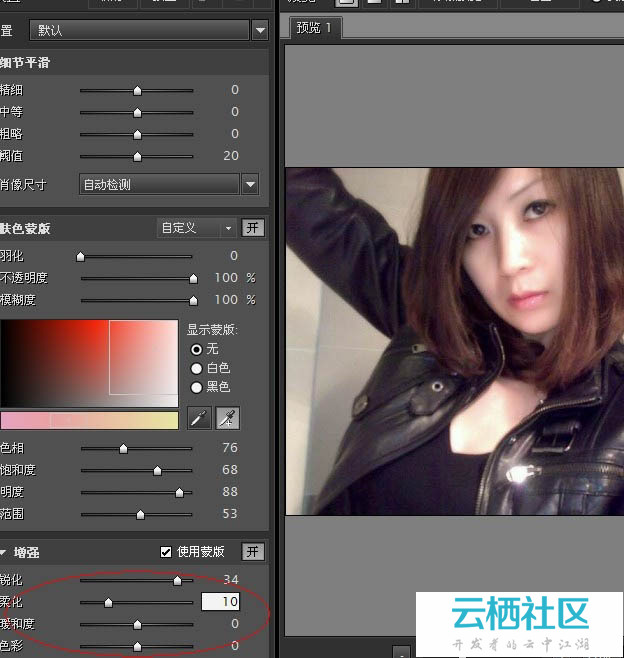Click the 粗略 slider handle
The image size is (624, 658).
tap(137, 134)
